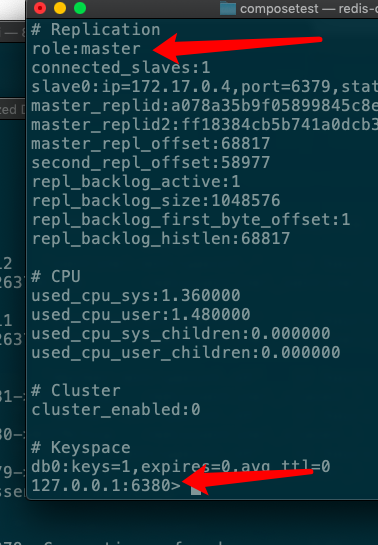Click the slave0 ip=172.17.0.4 line
The width and height of the screenshot is (378, 545).
(x=205, y=87)
